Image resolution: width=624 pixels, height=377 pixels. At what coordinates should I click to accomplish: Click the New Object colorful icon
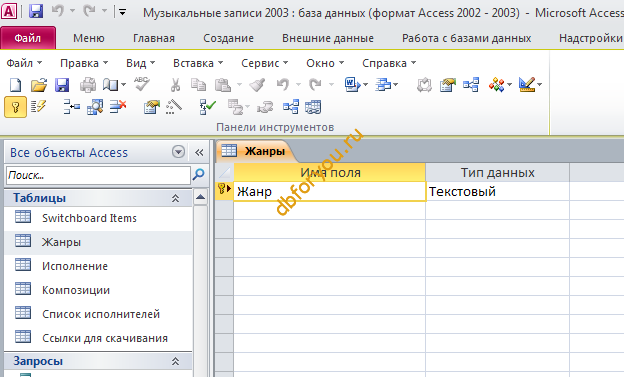tap(497, 85)
